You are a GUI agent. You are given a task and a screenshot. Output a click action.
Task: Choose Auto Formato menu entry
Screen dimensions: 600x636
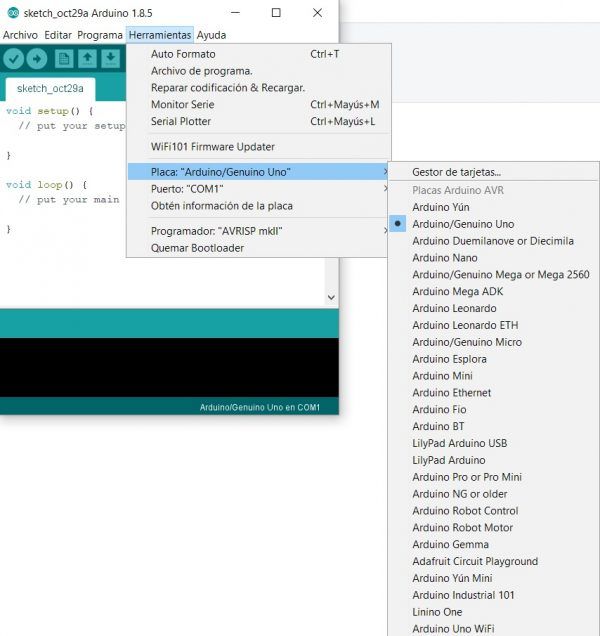coord(258,54)
